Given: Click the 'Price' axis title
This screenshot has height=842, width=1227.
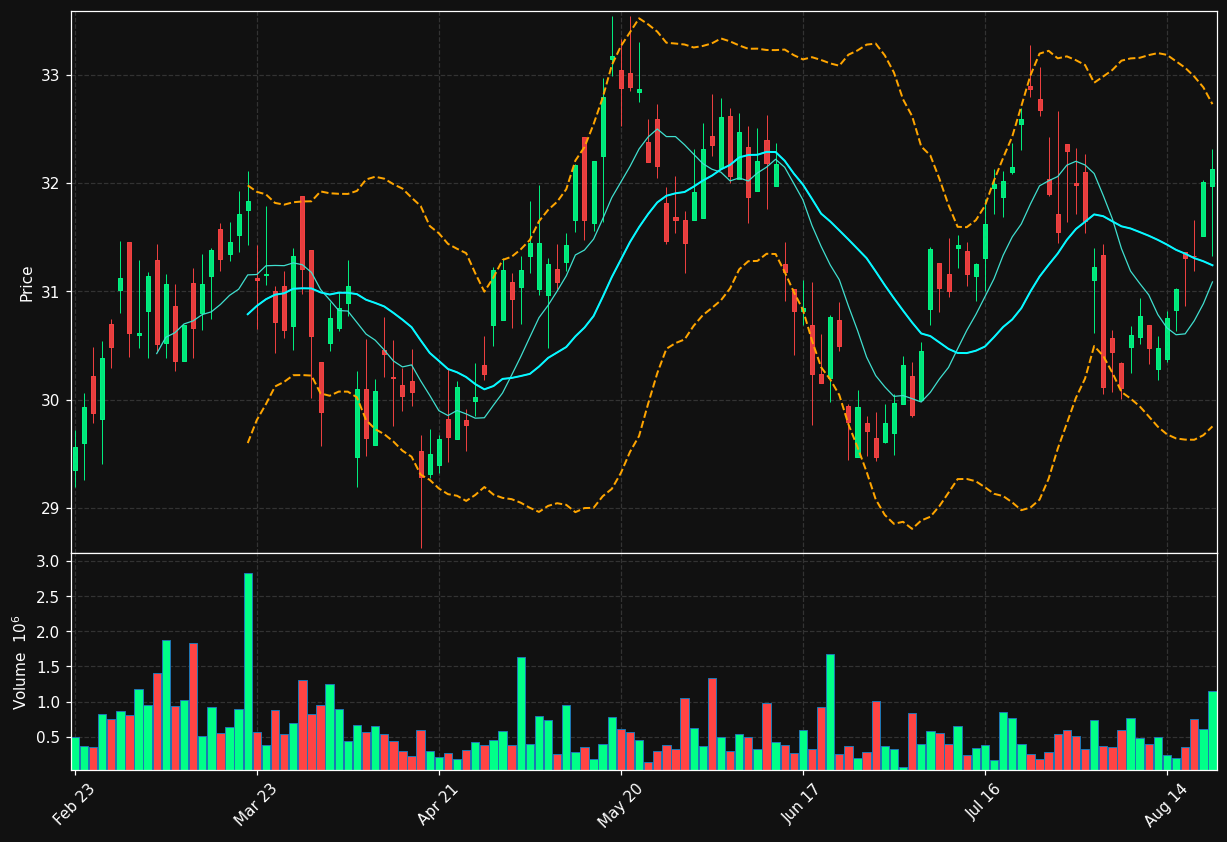Looking at the screenshot, I should click(x=27, y=283).
